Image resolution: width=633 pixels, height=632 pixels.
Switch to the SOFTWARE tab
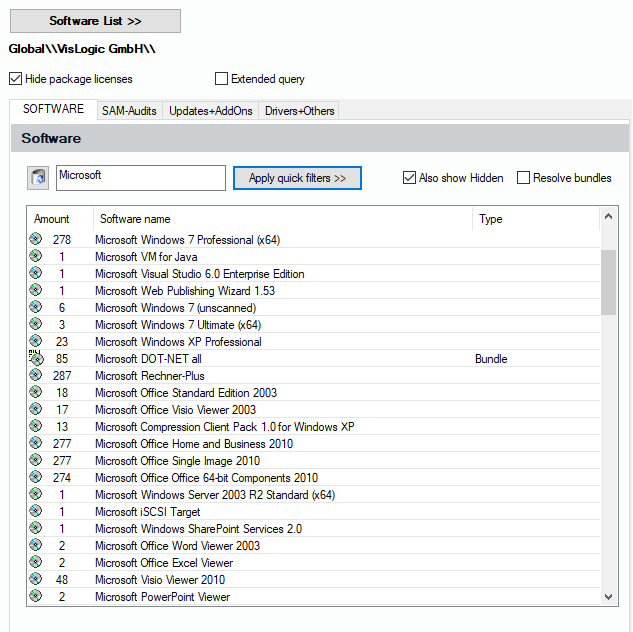tap(53, 109)
